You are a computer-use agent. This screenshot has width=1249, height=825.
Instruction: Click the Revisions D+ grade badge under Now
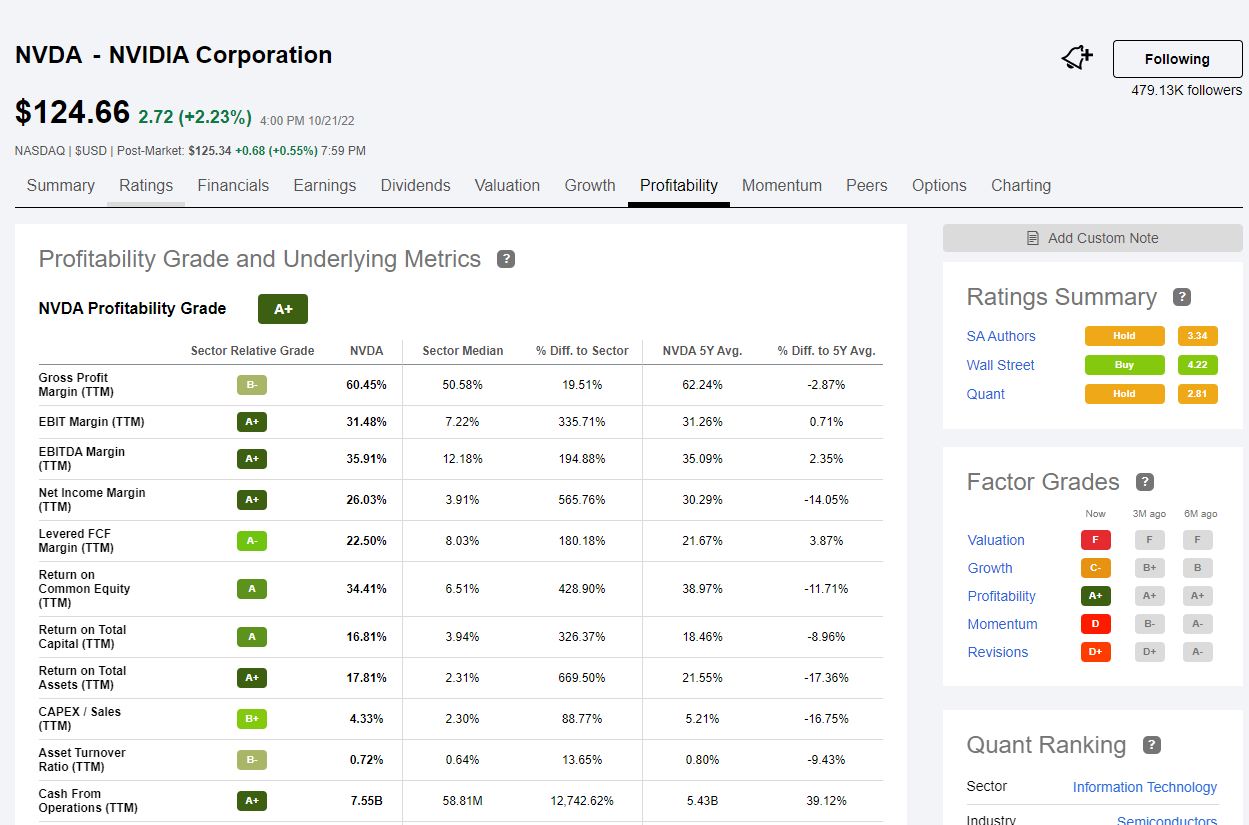point(1096,652)
